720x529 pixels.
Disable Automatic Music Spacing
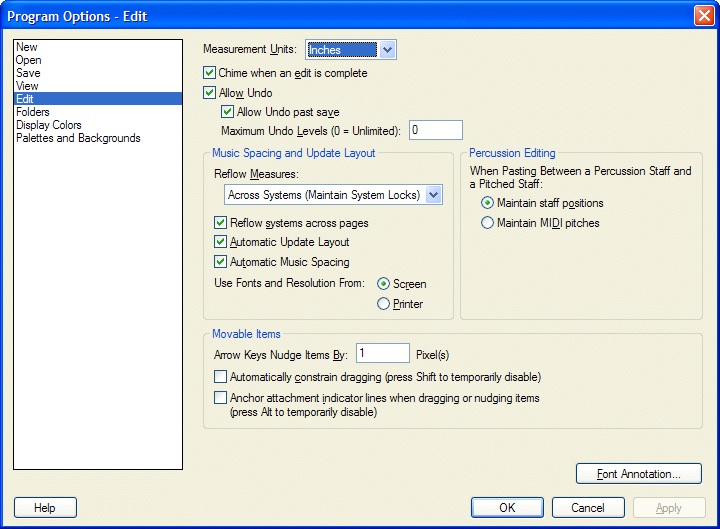(x=221, y=262)
